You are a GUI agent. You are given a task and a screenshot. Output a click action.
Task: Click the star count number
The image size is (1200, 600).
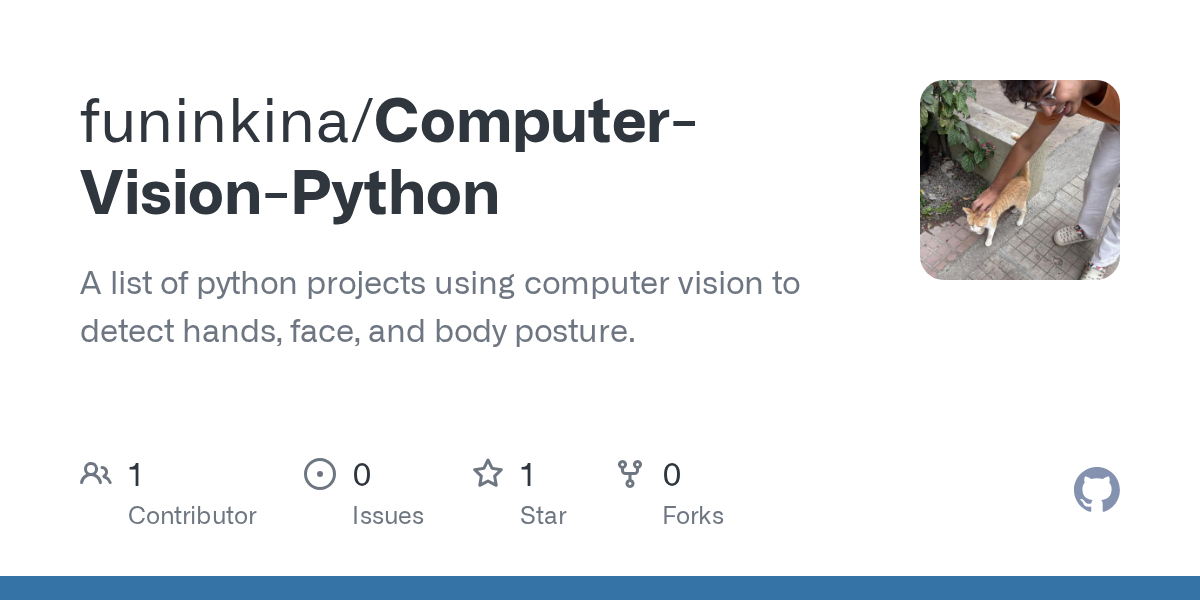point(527,475)
